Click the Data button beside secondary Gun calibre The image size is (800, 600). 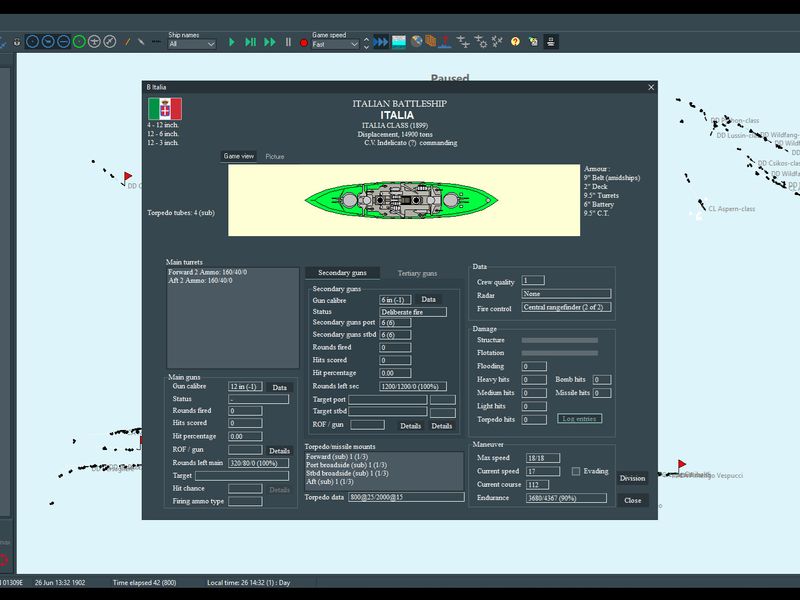tap(429, 299)
